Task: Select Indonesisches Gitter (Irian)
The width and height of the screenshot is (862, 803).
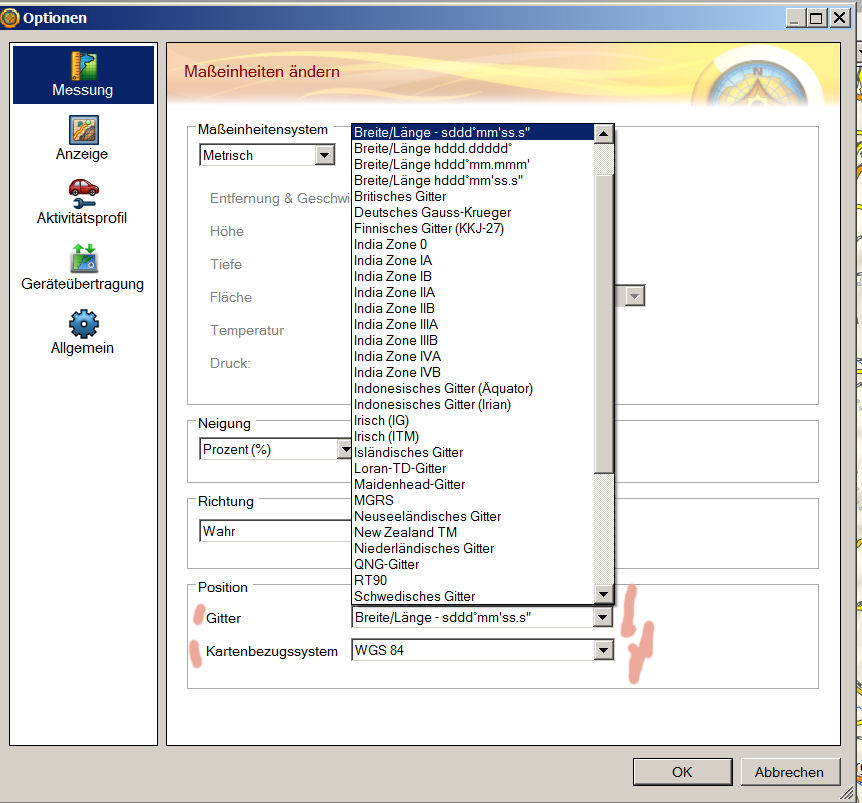Action: (473, 404)
